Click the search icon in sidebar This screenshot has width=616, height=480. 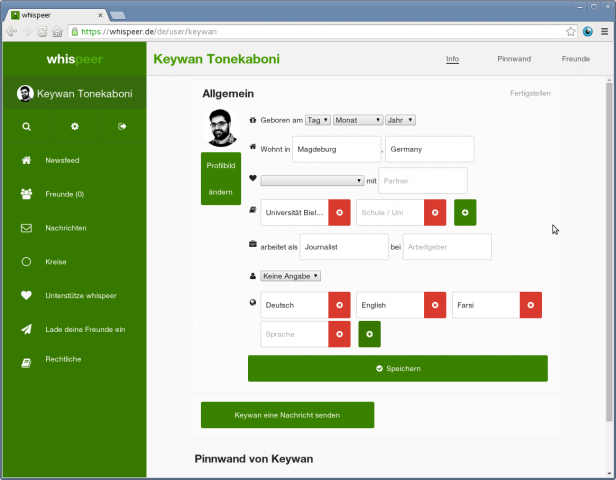[x=26, y=127]
